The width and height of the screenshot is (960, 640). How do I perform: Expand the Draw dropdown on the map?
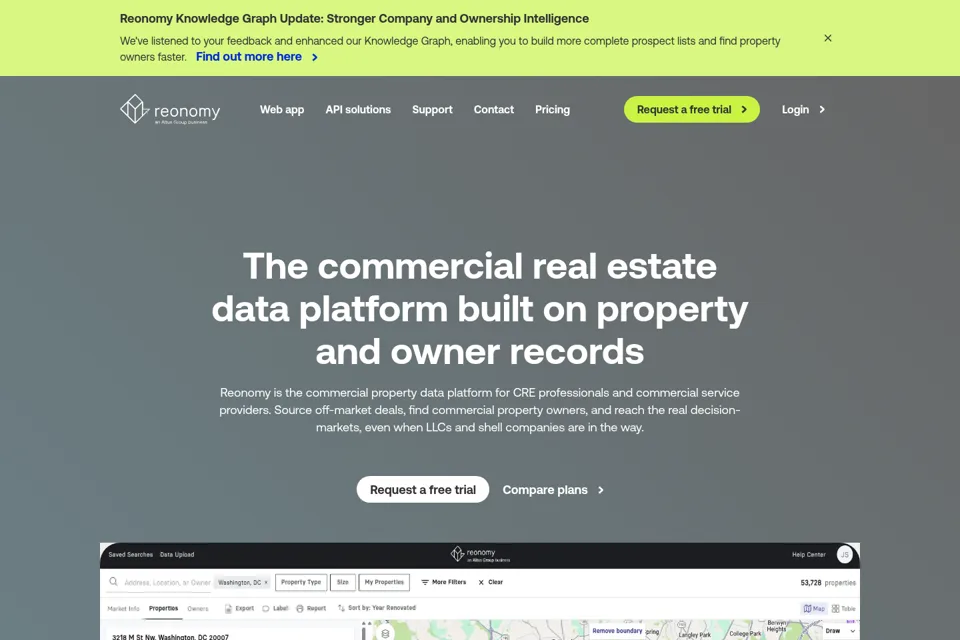840,631
